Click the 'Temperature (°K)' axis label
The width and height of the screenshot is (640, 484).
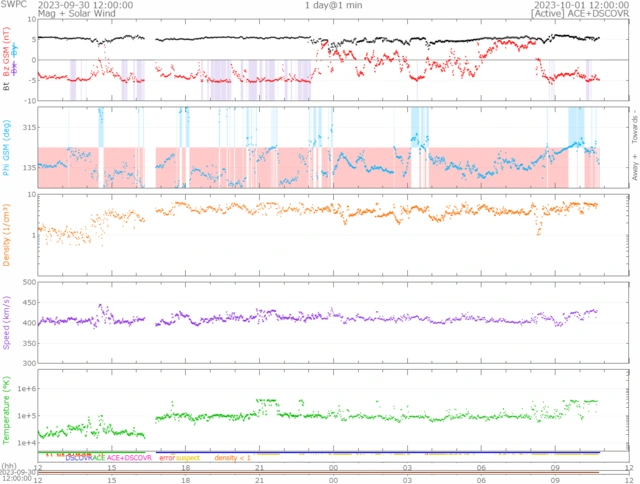pos(6,410)
